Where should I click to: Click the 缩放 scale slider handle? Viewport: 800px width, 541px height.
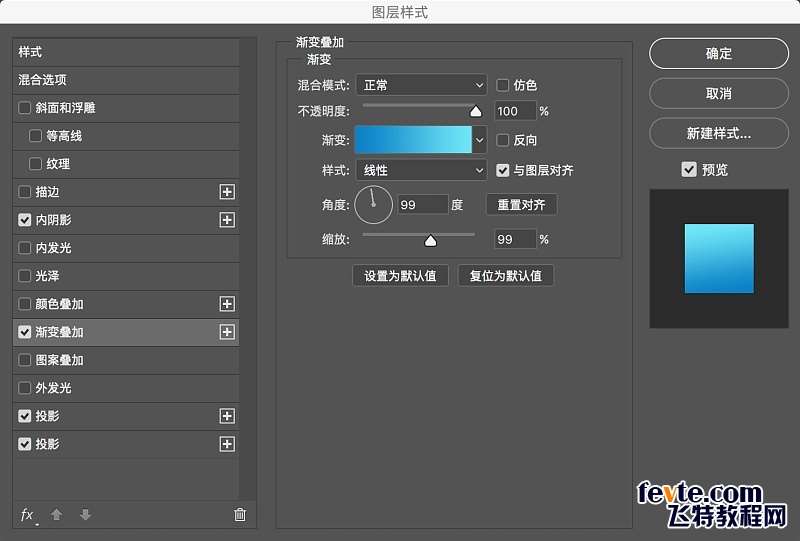coord(431,240)
